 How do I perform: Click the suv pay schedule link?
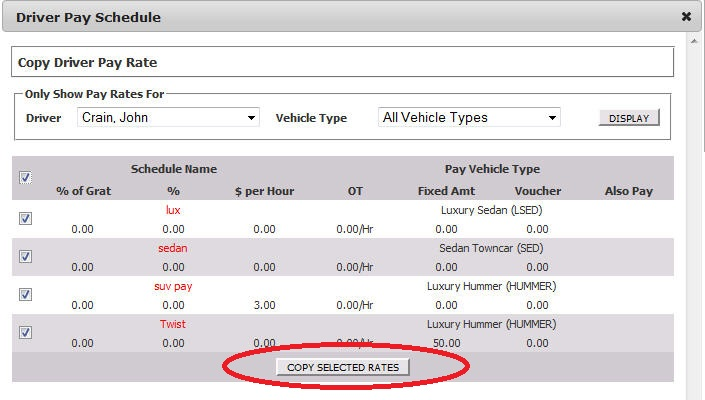(x=174, y=287)
